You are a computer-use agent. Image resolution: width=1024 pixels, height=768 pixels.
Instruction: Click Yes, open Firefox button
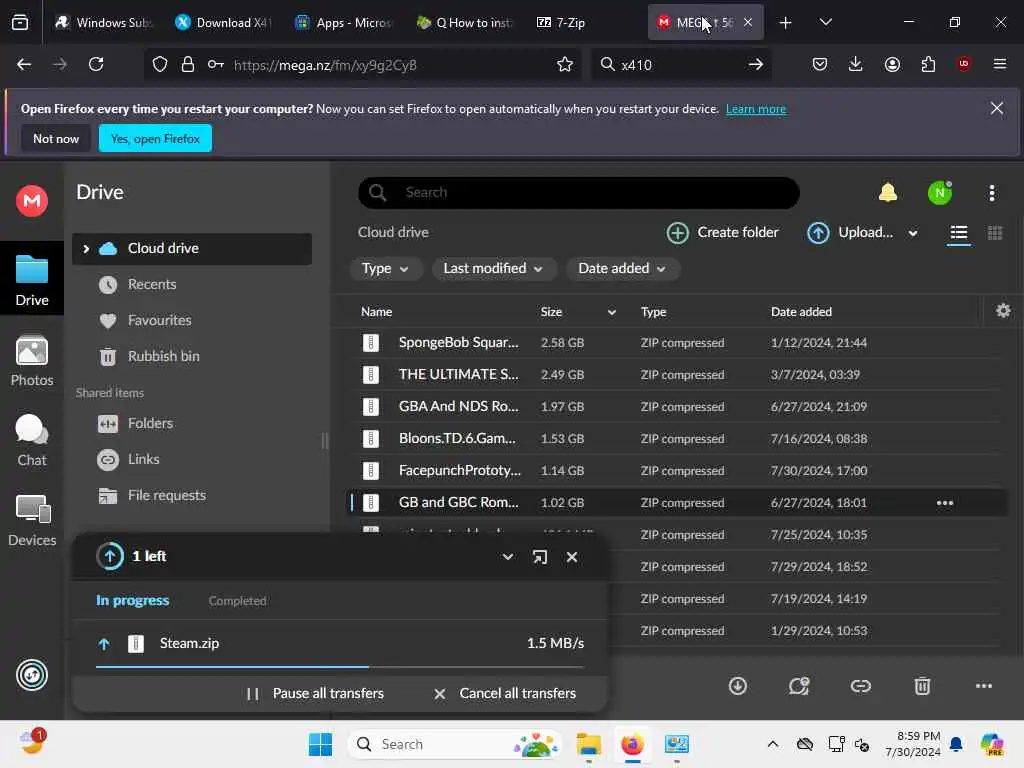[155, 138]
